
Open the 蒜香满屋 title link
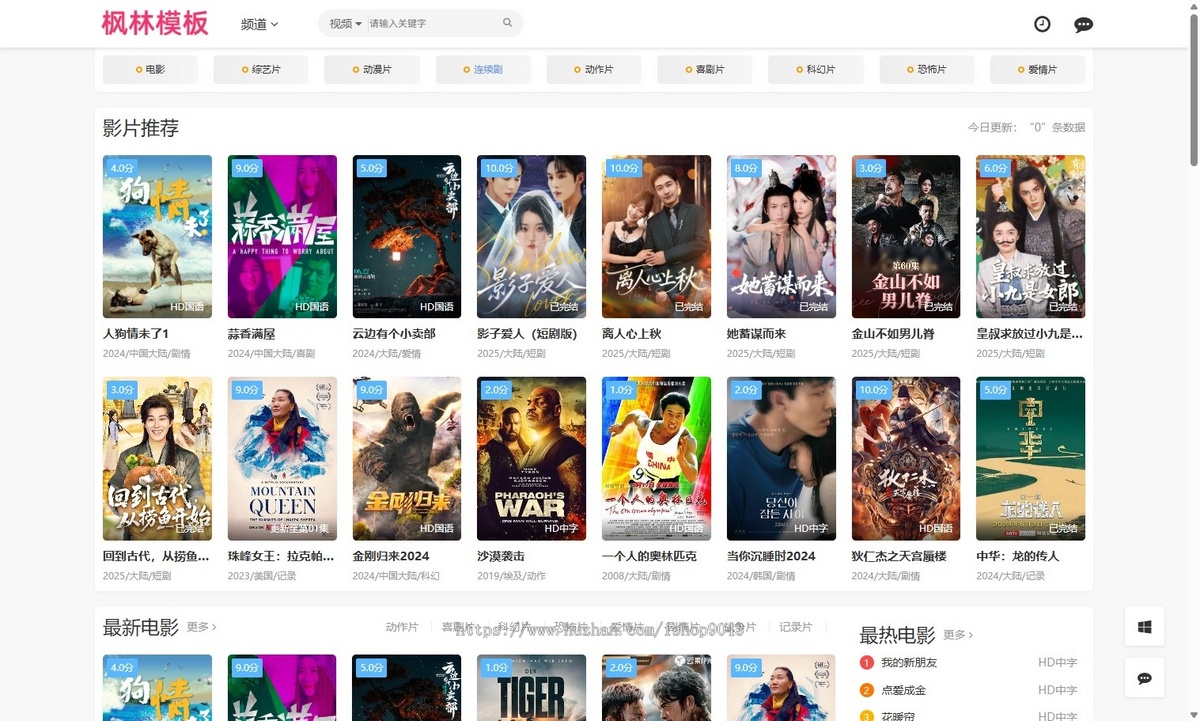coord(251,334)
